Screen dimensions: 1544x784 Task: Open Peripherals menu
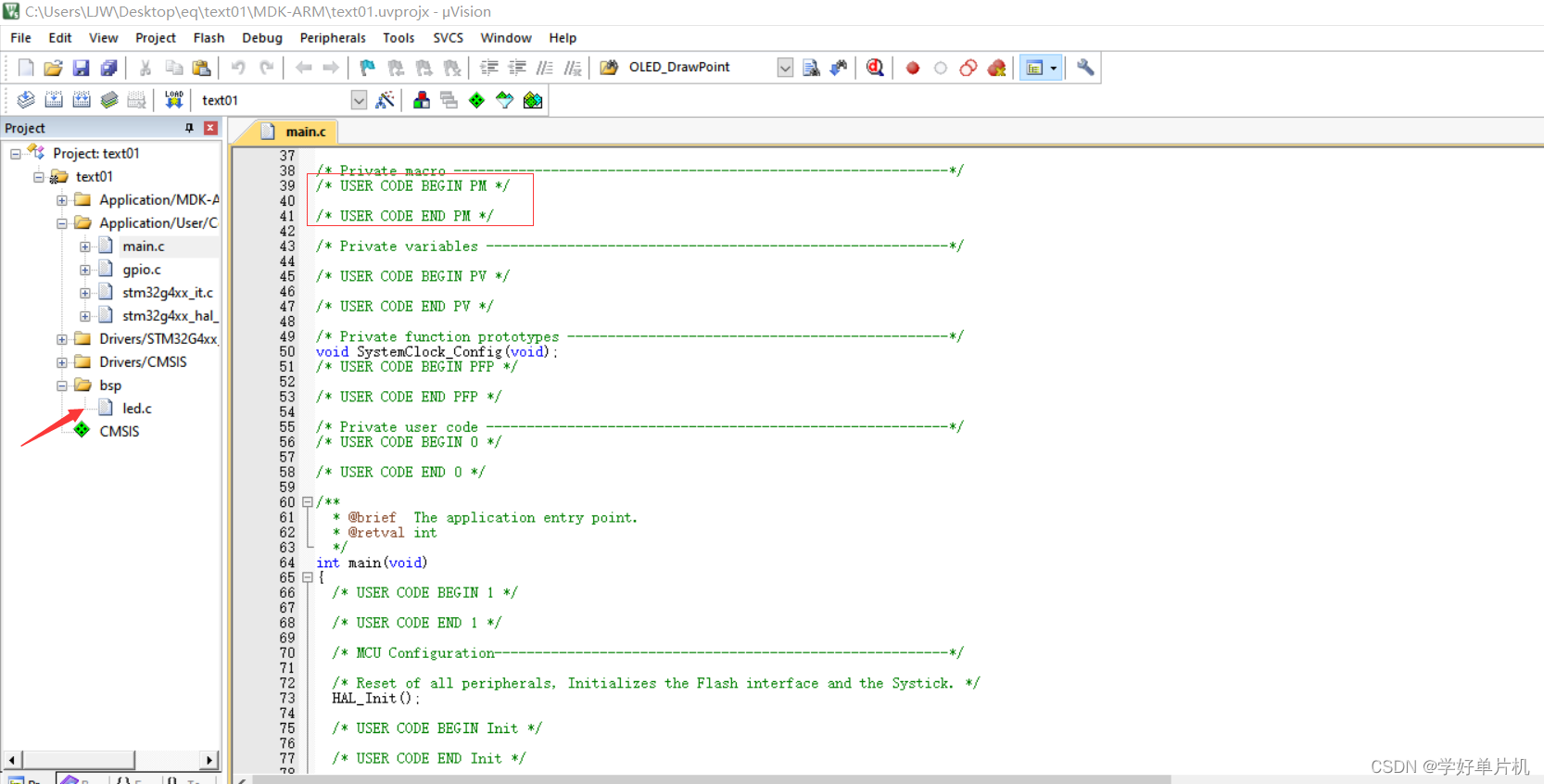tap(333, 38)
